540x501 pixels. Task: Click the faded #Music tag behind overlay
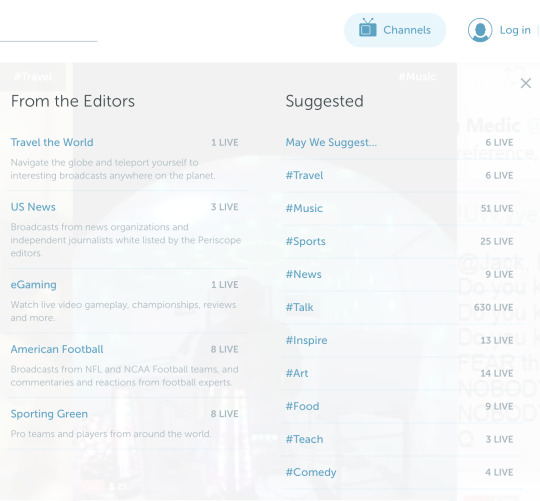point(417,76)
